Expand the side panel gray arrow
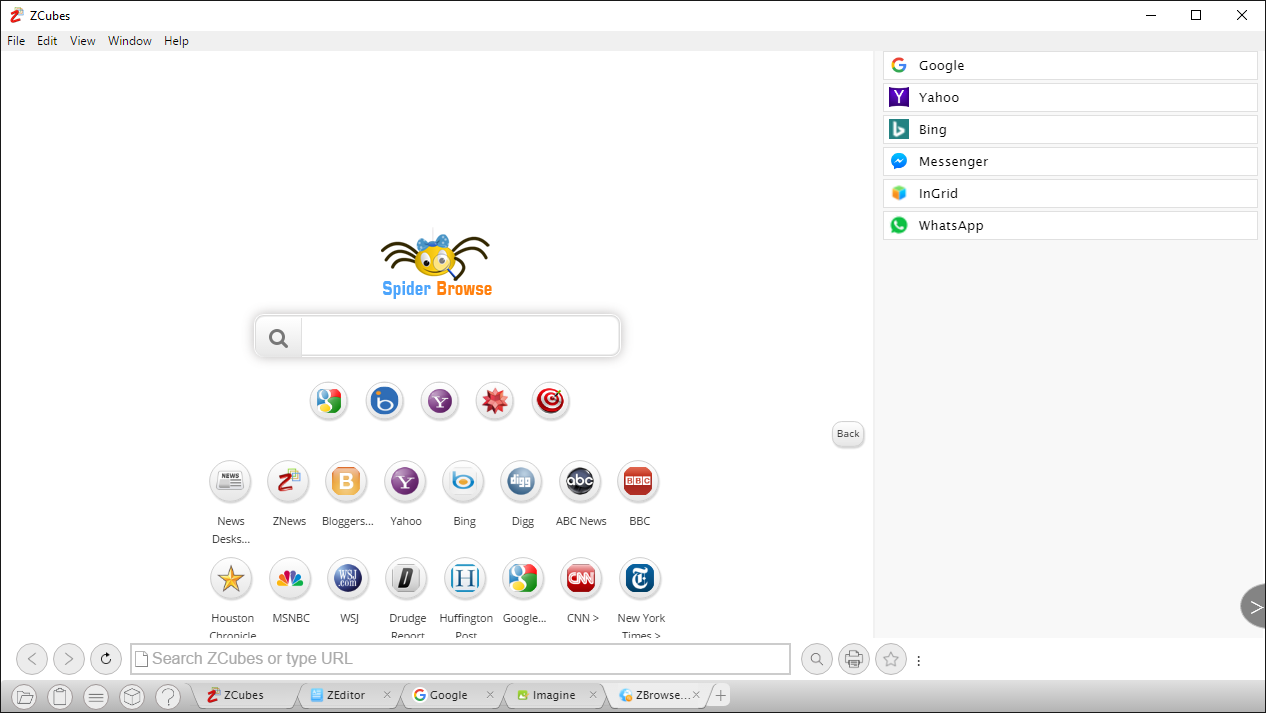Viewport: 1266px width, 713px height. pyautogui.click(x=1254, y=607)
